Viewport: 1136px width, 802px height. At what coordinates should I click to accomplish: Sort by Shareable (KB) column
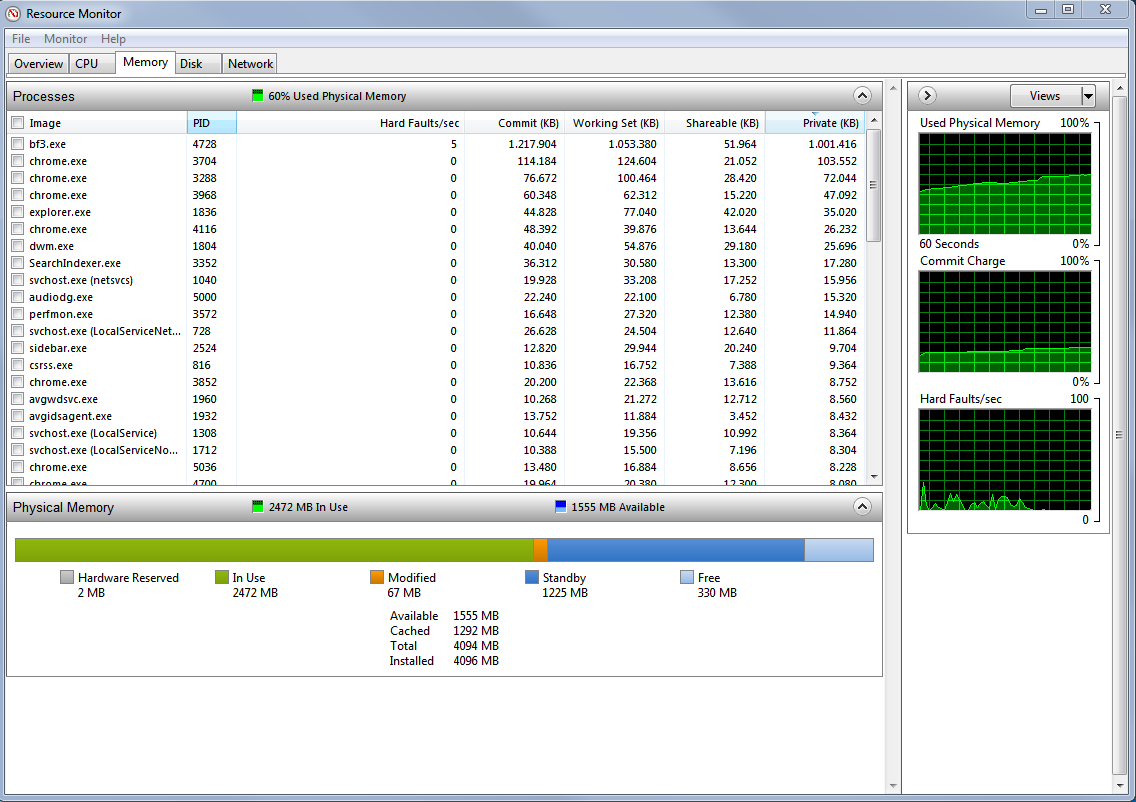pos(715,123)
